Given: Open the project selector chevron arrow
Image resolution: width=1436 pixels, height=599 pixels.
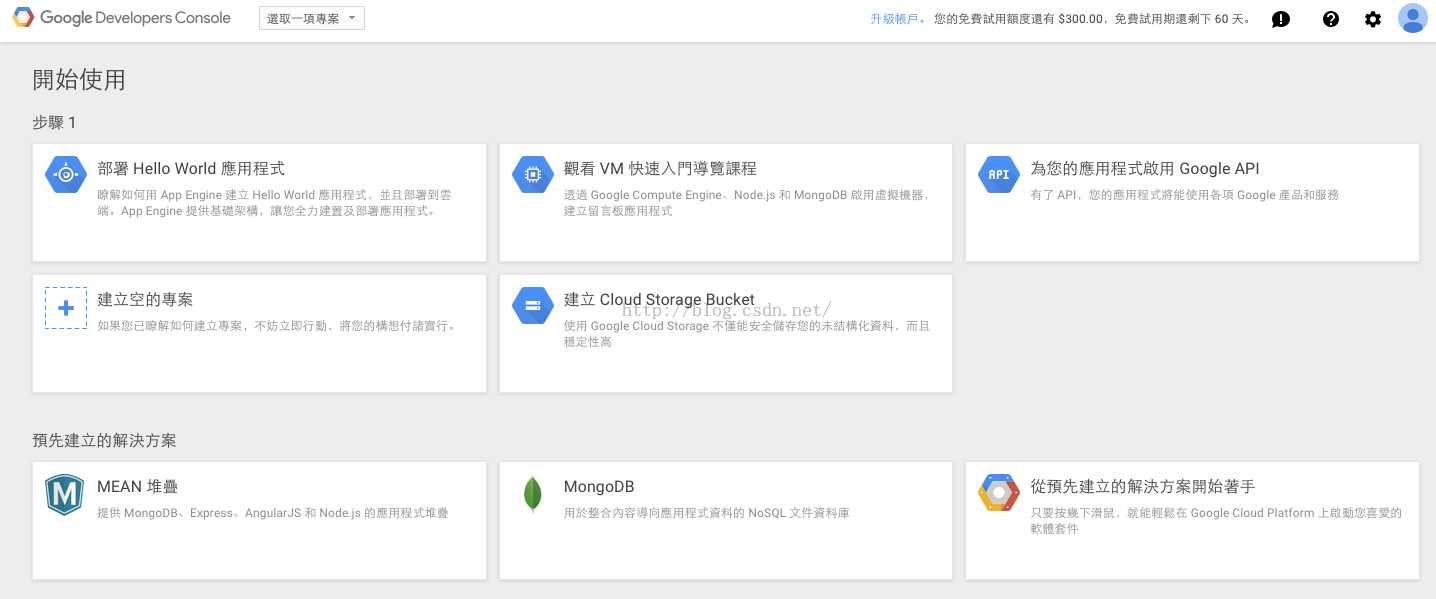Looking at the screenshot, I should tap(352, 17).
